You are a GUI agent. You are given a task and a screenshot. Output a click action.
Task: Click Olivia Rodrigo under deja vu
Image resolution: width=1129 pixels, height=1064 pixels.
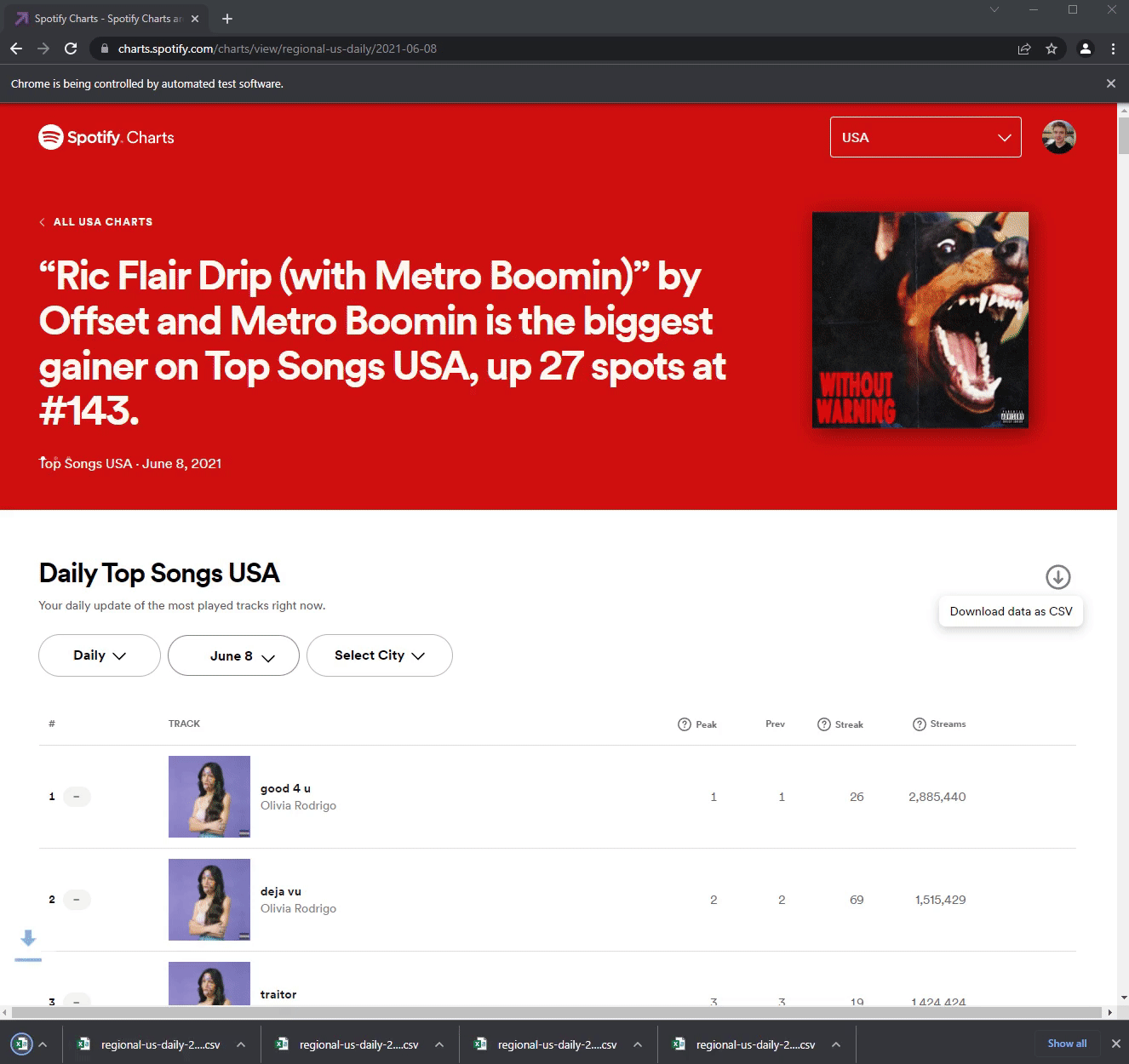click(x=298, y=908)
